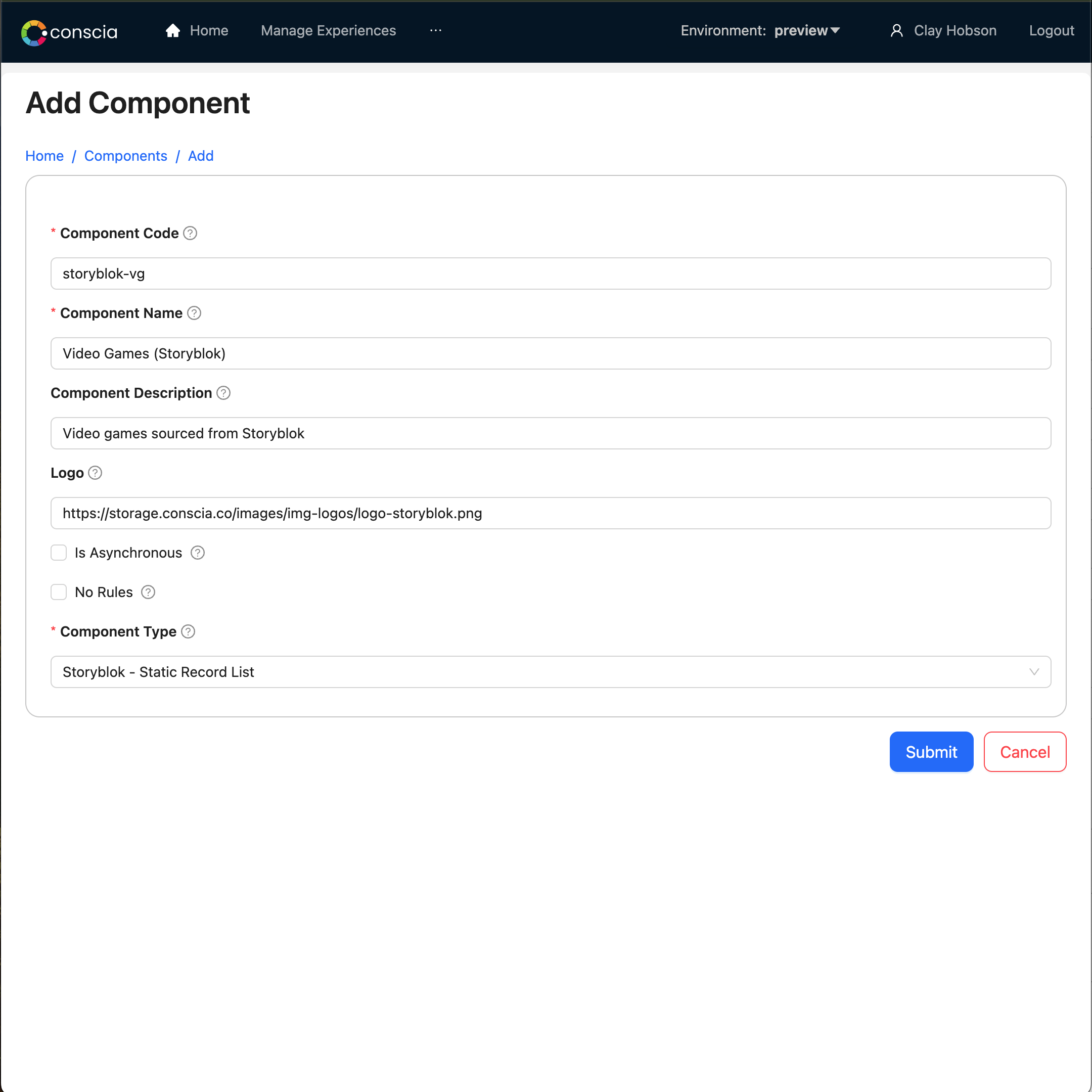Image resolution: width=1092 pixels, height=1092 pixels.
Task: Submit the component form
Action: [x=931, y=752]
